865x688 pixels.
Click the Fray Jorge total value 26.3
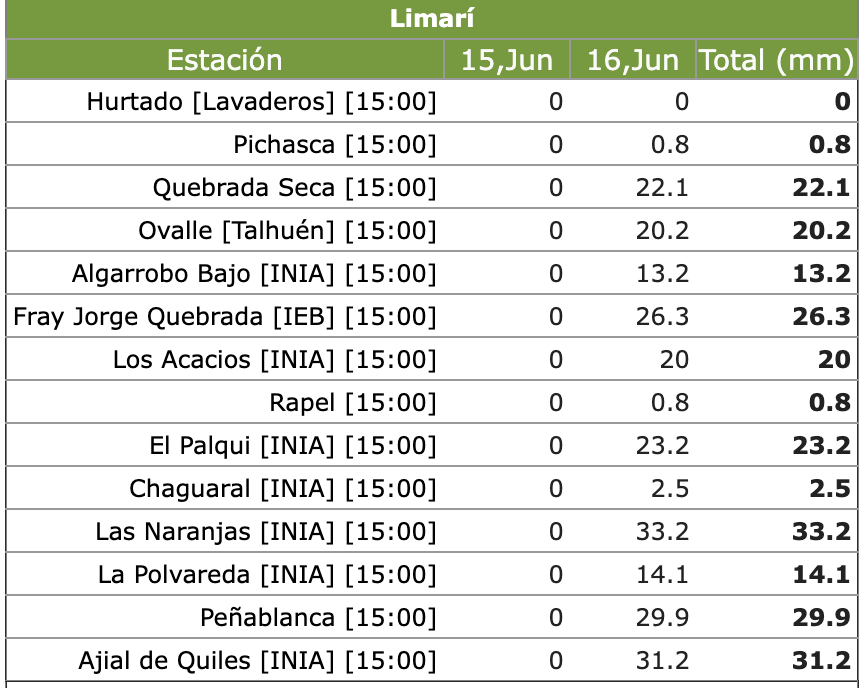821,317
